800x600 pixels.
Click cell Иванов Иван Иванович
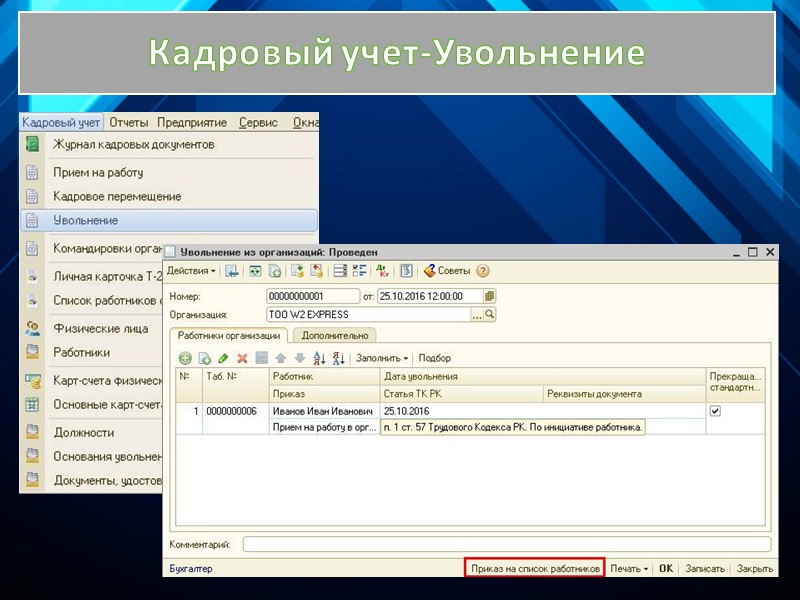(x=324, y=411)
